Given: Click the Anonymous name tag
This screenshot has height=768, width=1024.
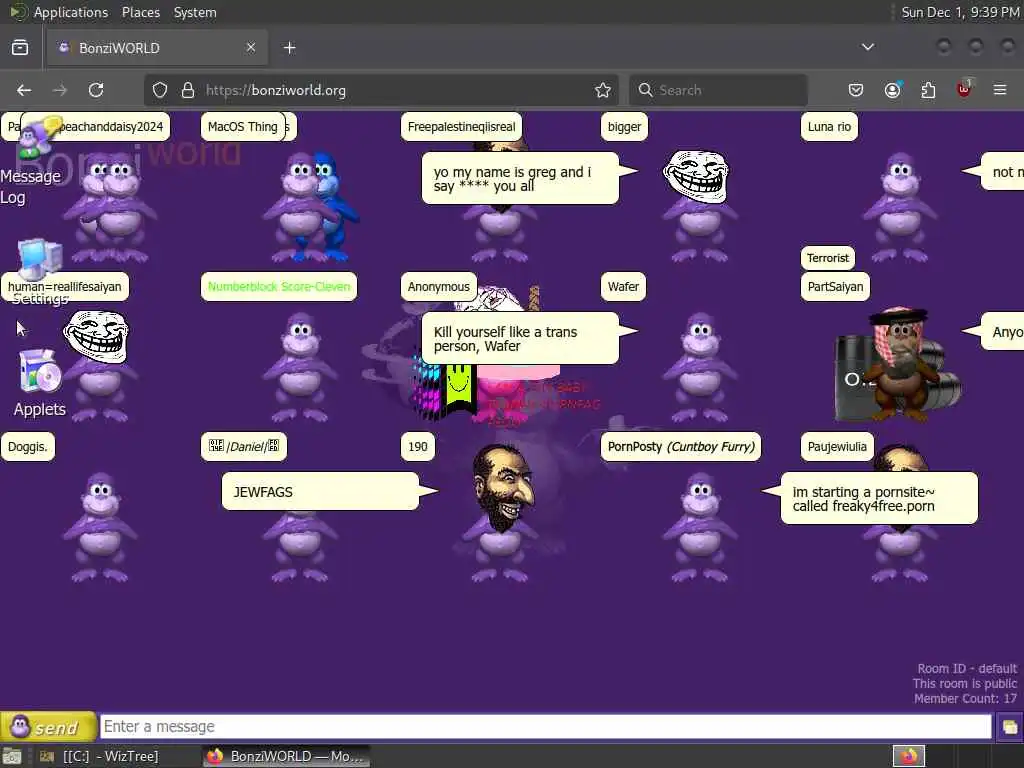Looking at the screenshot, I should click(439, 286).
